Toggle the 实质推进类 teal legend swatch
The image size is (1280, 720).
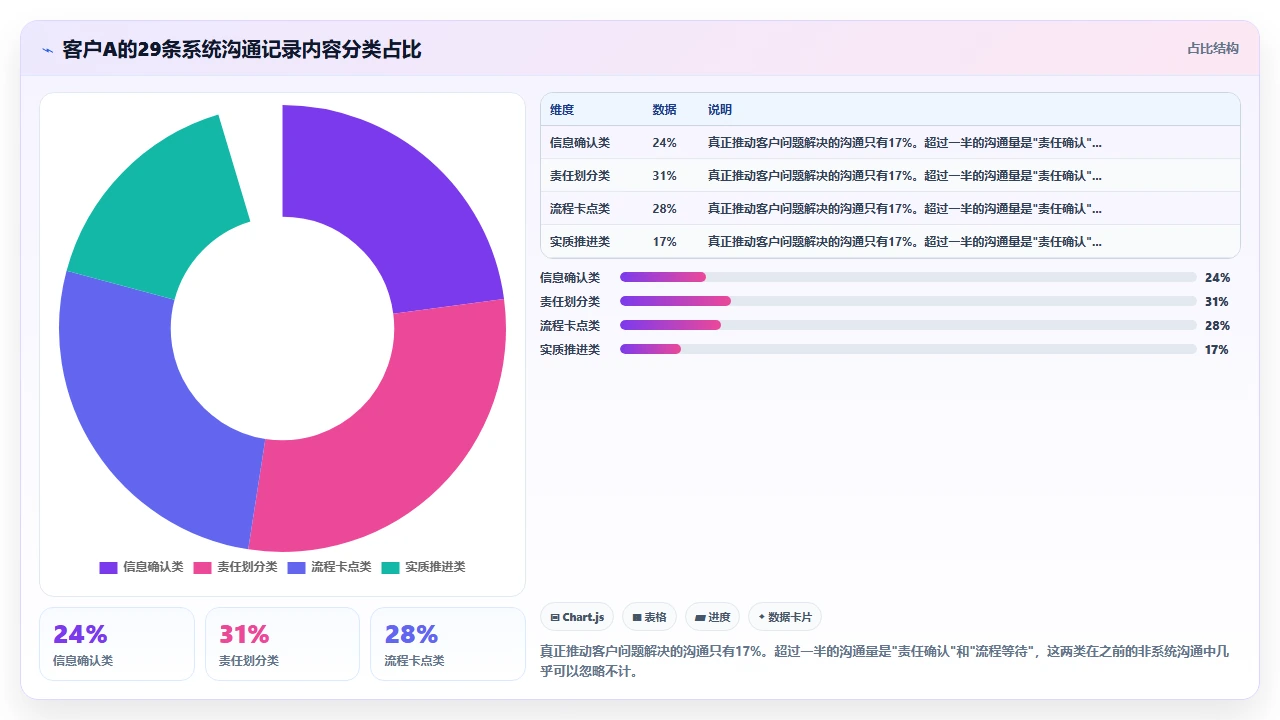390,567
